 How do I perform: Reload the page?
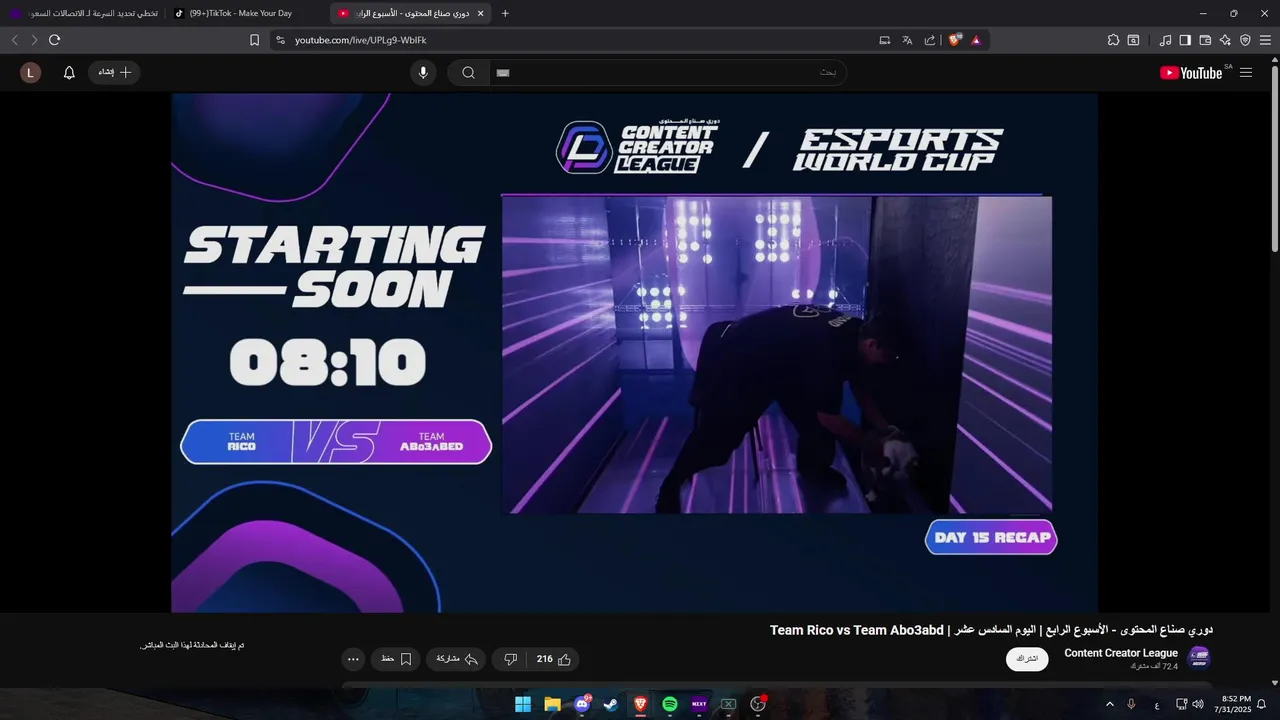(55, 40)
